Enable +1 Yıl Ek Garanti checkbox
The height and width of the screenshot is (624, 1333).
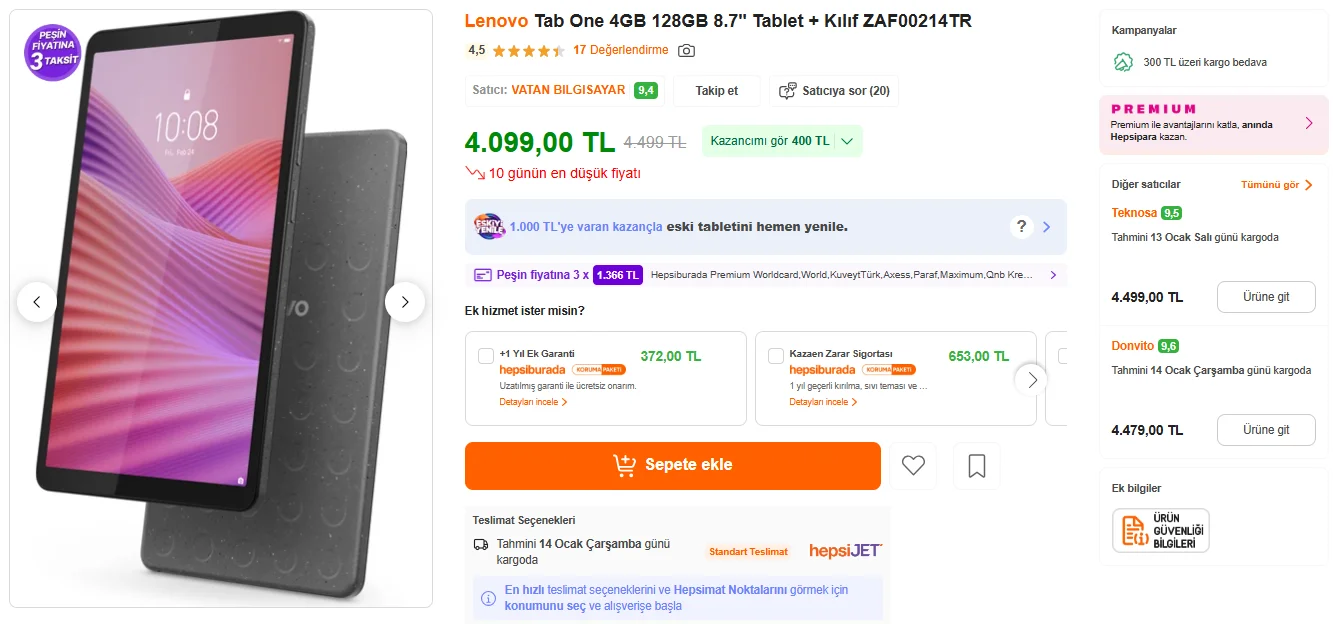coord(486,356)
